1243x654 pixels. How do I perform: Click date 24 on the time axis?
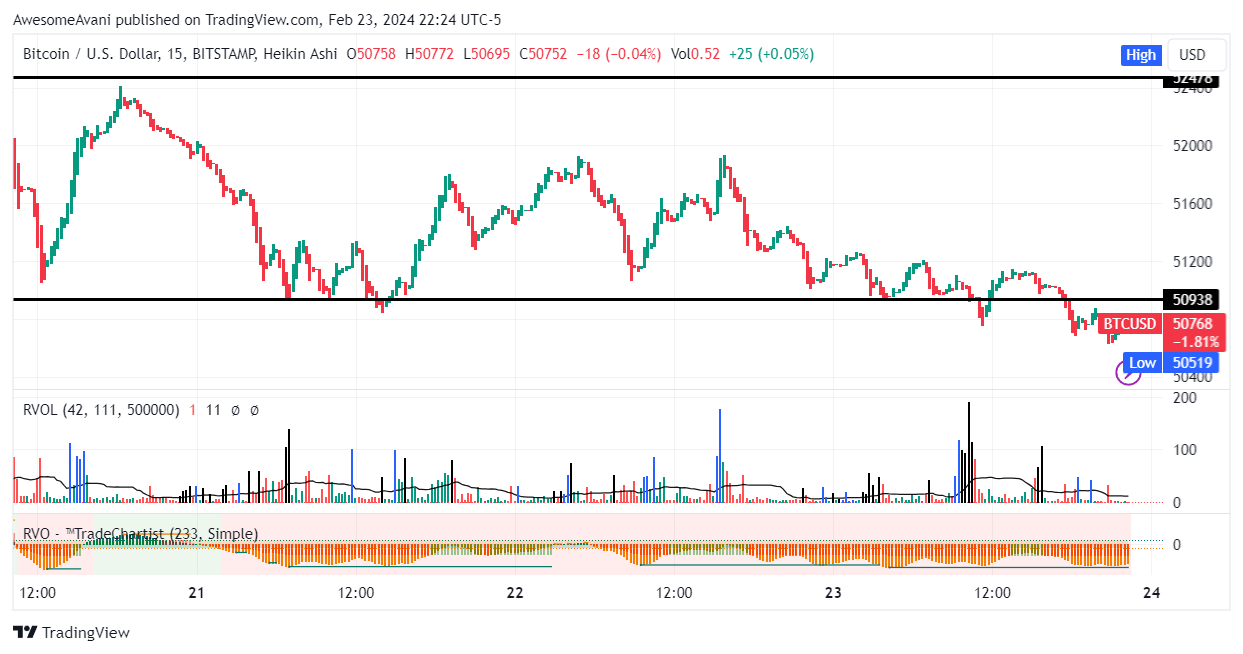1151,593
